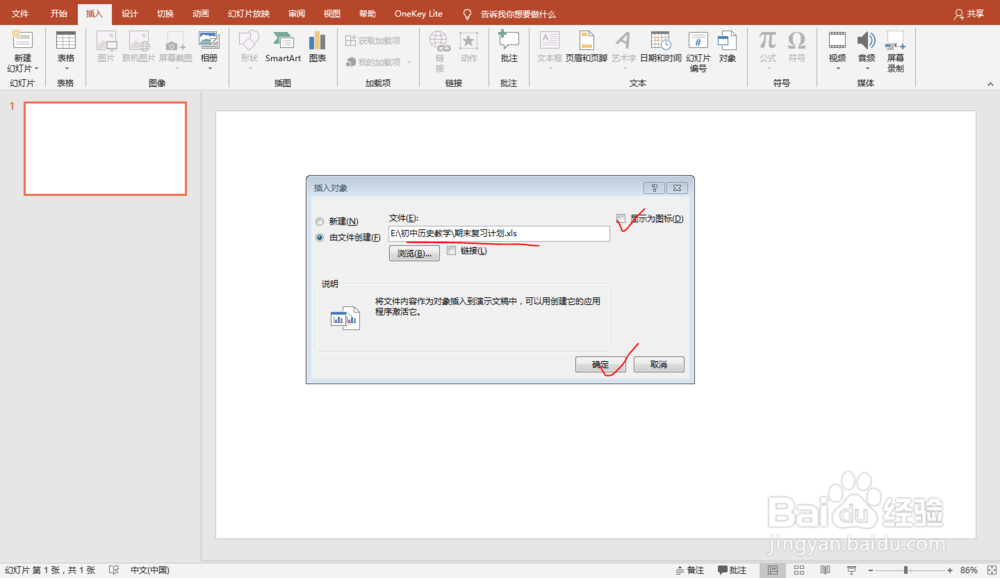Open the Shapes (形状) gallery
This screenshot has width=1000, height=578.
point(247,50)
